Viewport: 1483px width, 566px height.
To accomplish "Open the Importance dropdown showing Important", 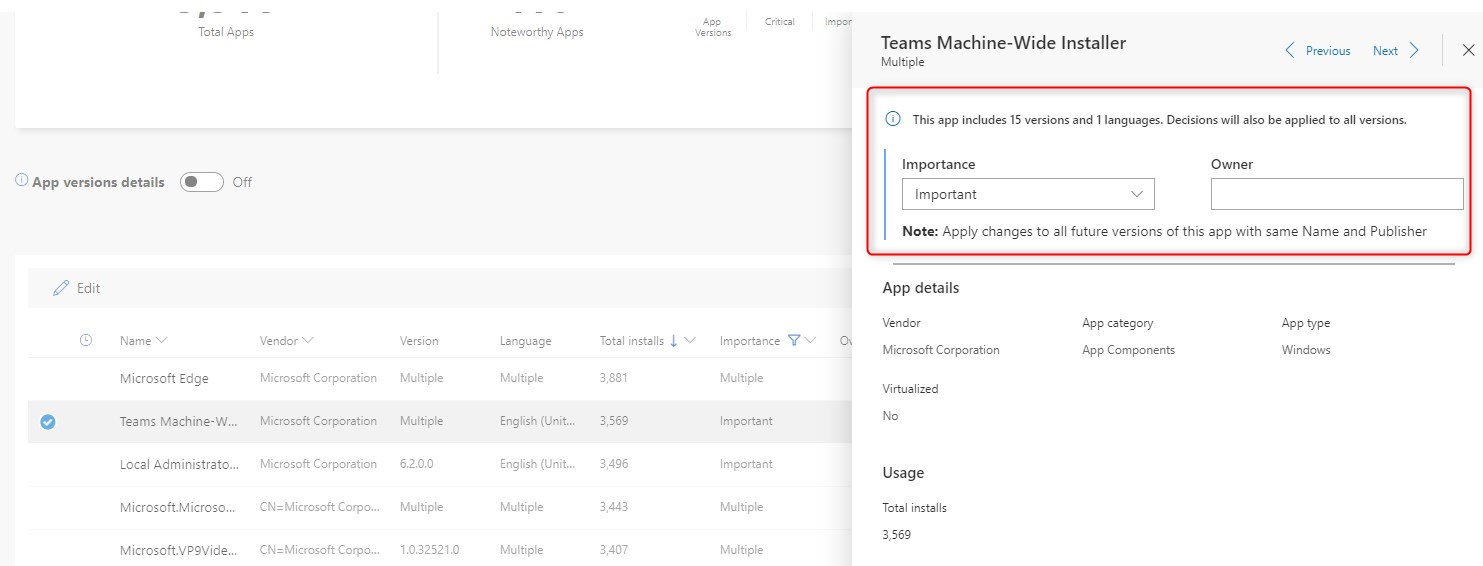I will tap(1028, 194).
